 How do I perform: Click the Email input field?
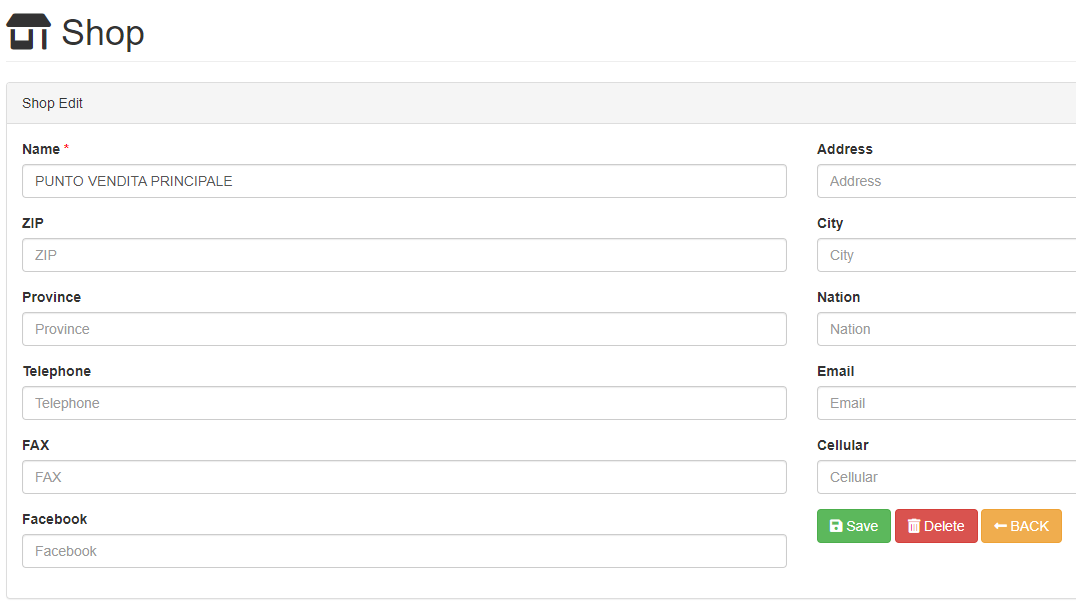pyautogui.click(x=946, y=403)
